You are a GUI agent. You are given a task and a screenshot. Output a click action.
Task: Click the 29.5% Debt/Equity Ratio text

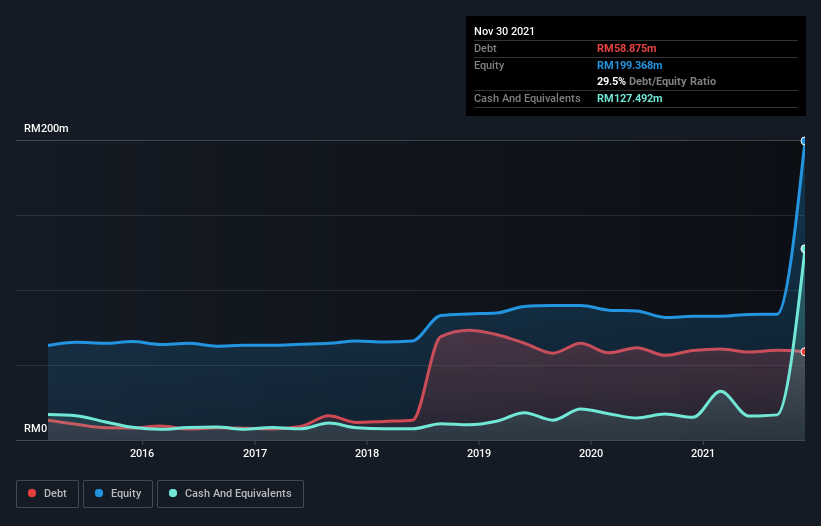click(656, 81)
